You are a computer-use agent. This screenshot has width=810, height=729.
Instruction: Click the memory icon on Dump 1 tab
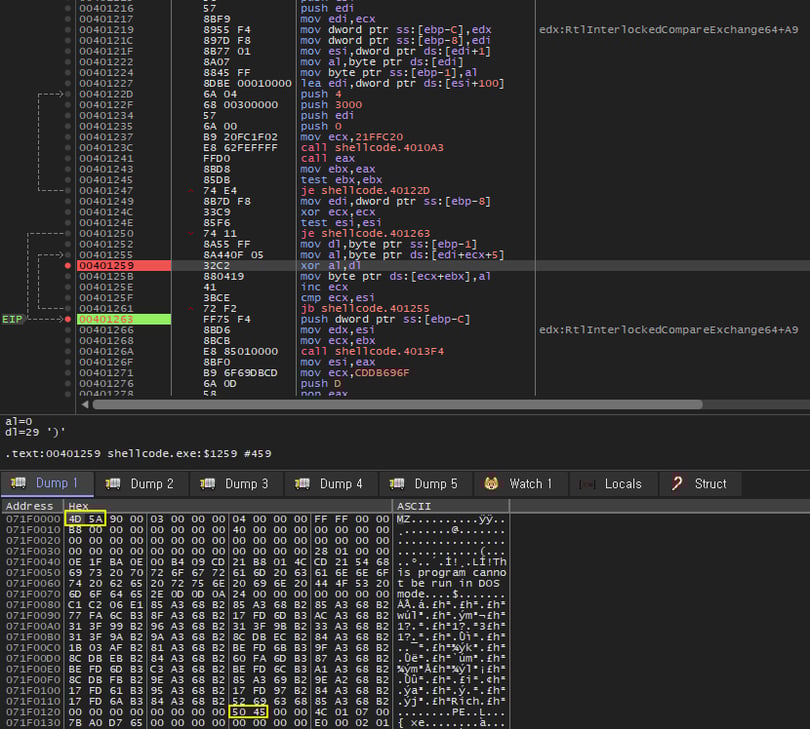pyautogui.click(x=17, y=484)
